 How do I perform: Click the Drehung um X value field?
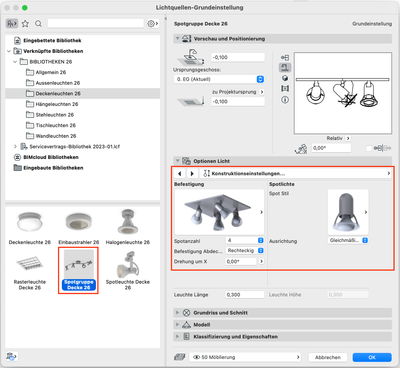241,261
